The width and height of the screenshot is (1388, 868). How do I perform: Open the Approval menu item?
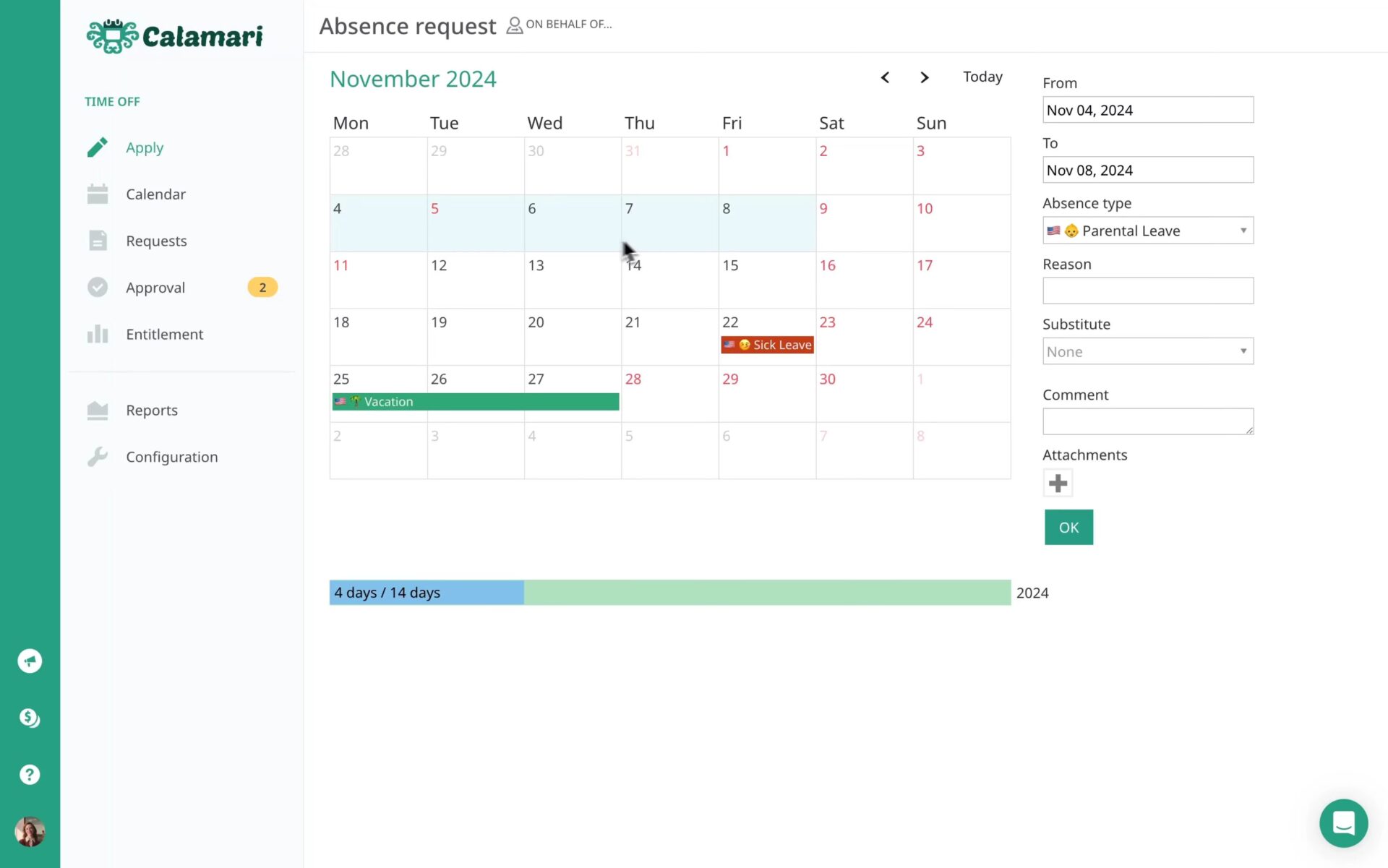(155, 288)
